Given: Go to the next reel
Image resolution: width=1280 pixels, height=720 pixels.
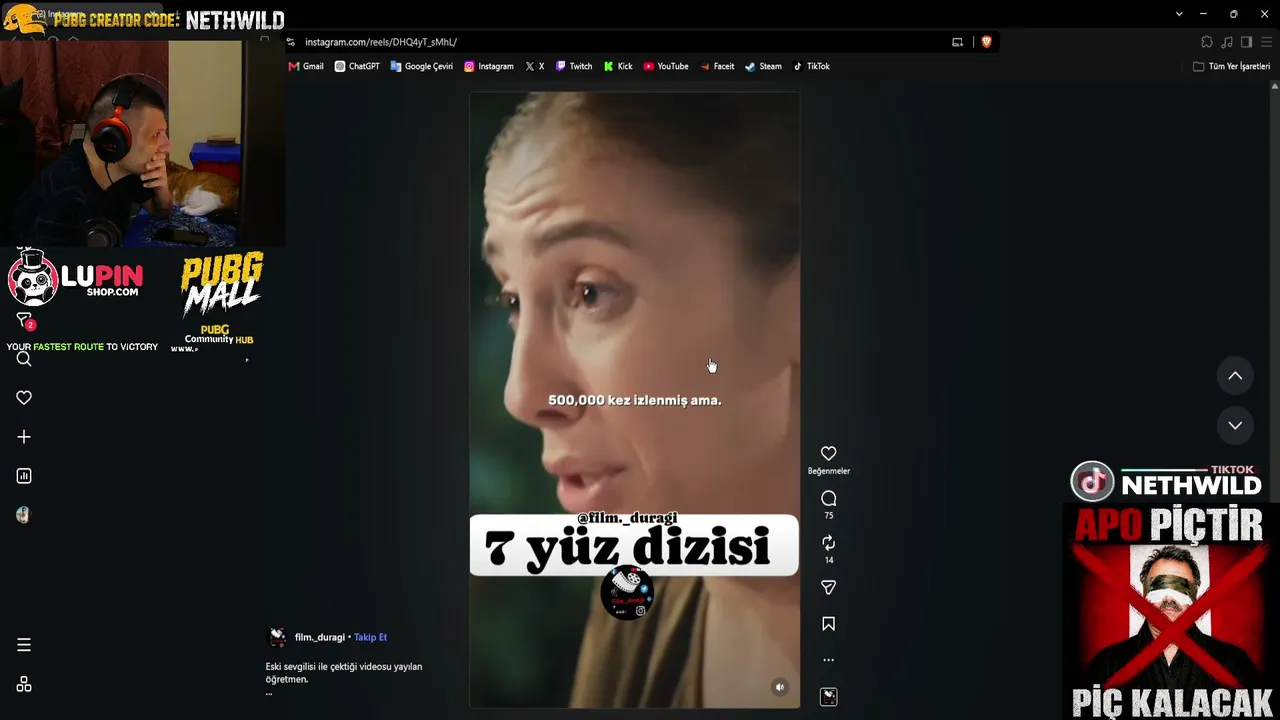Looking at the screenshot, I should [1235, 425].
